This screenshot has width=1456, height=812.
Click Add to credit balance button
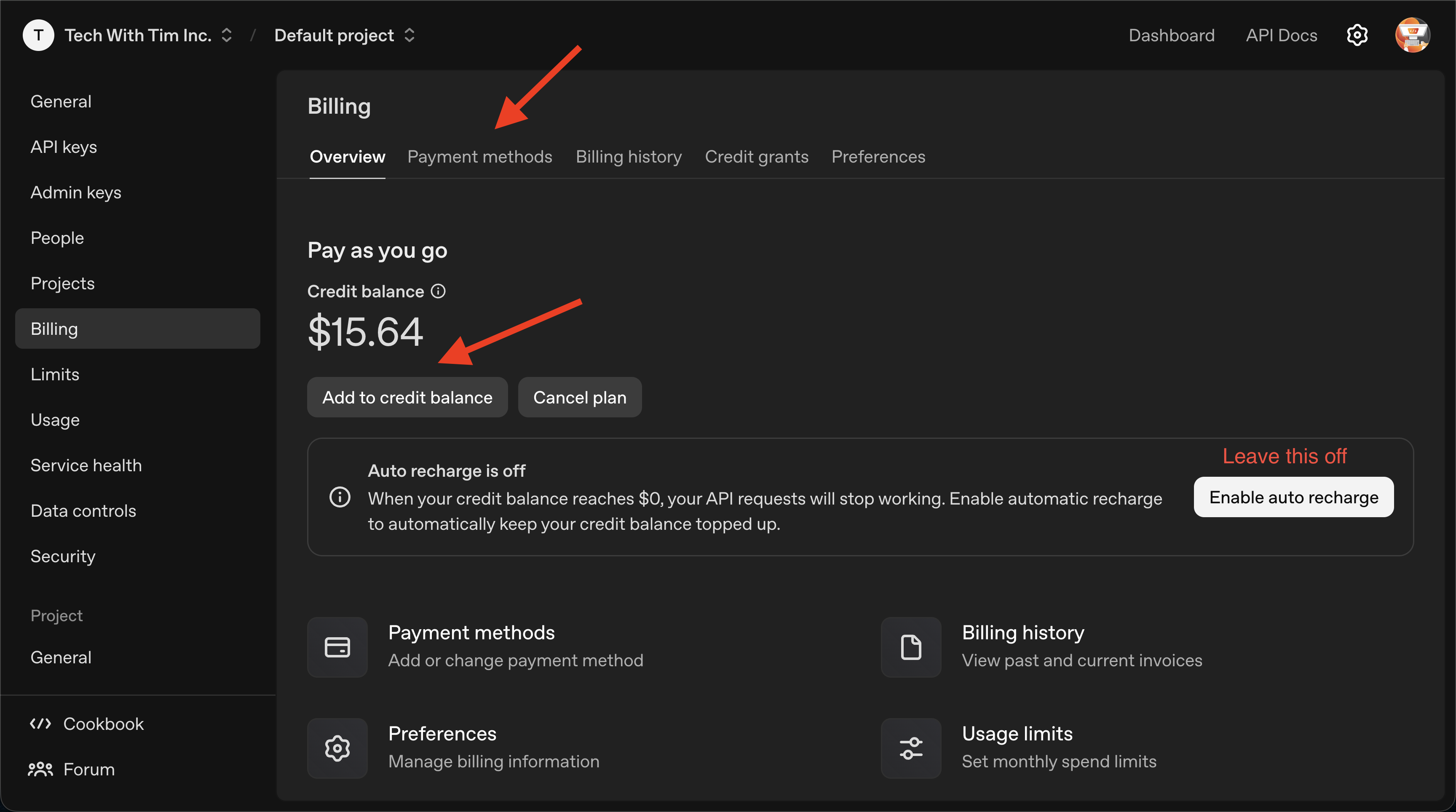[x=407, y=397]
